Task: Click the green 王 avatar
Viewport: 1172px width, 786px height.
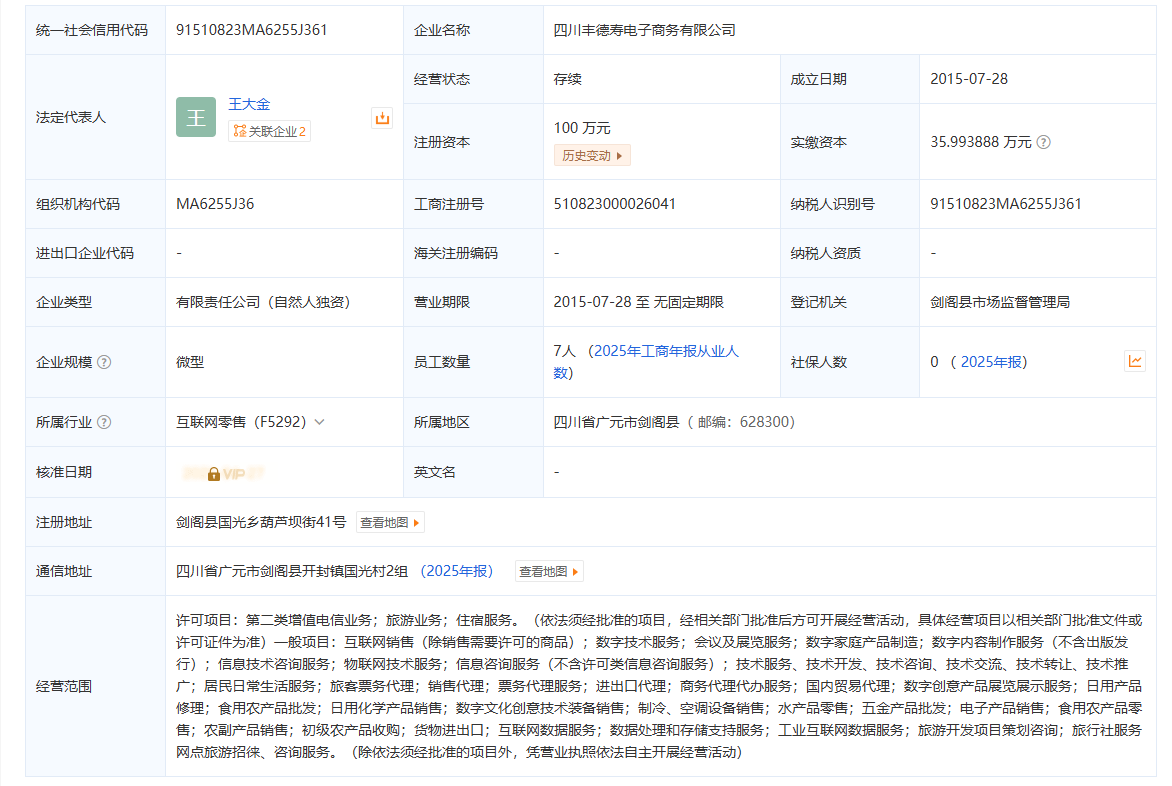Action: [x=196, y=117]
